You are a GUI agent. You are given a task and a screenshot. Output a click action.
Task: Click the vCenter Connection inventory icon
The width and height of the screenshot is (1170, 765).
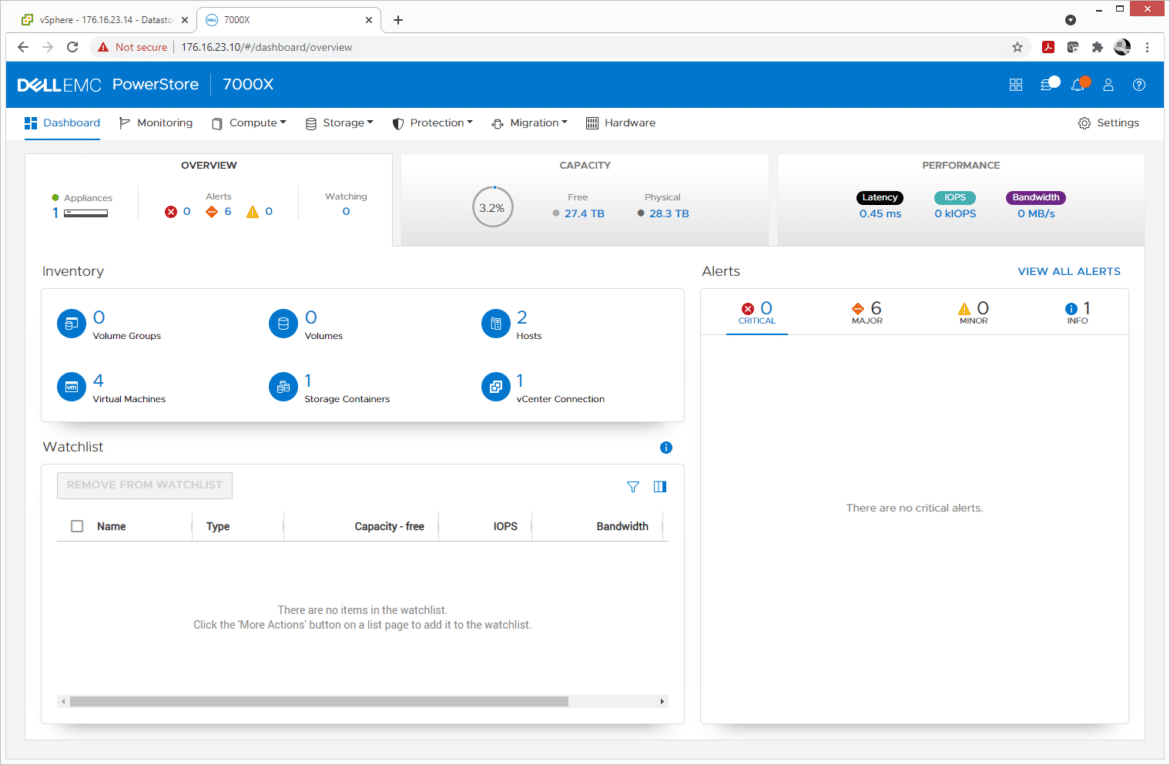[495, 387]
